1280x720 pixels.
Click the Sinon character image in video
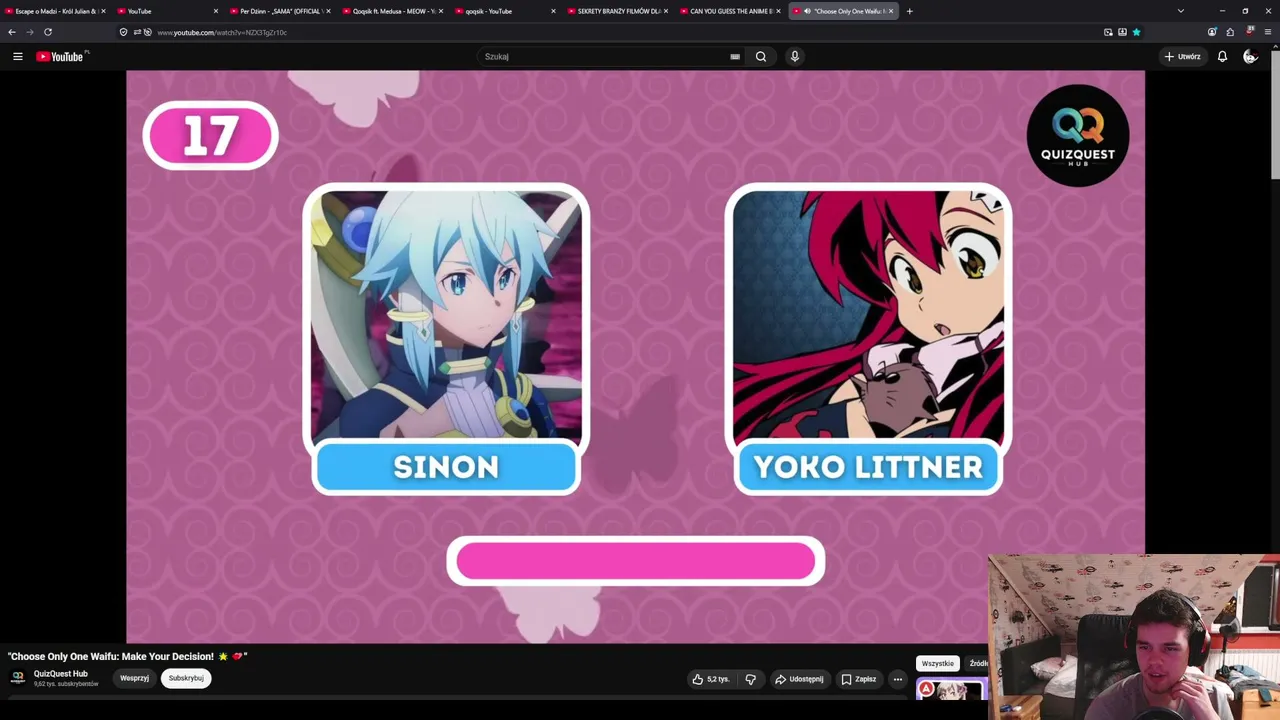click(446, 315)
